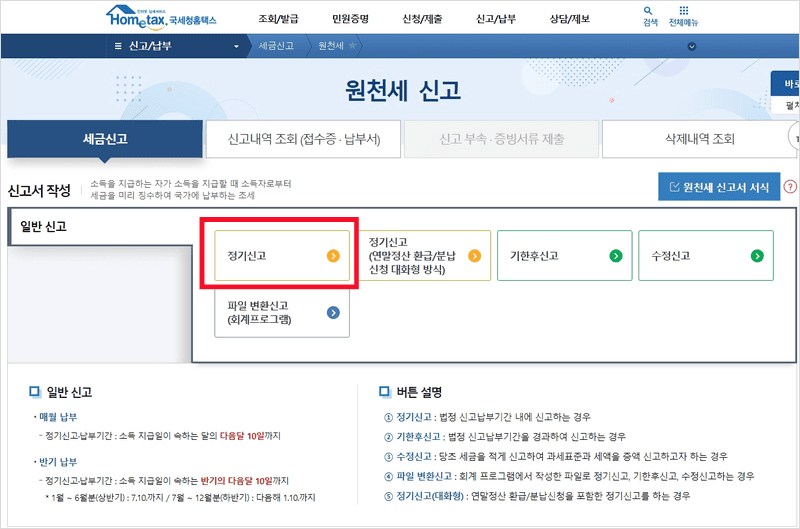Click the hamburger icon beside 신고/납부
This screenshot has width=800, height=529.
(x=118, y=46)
